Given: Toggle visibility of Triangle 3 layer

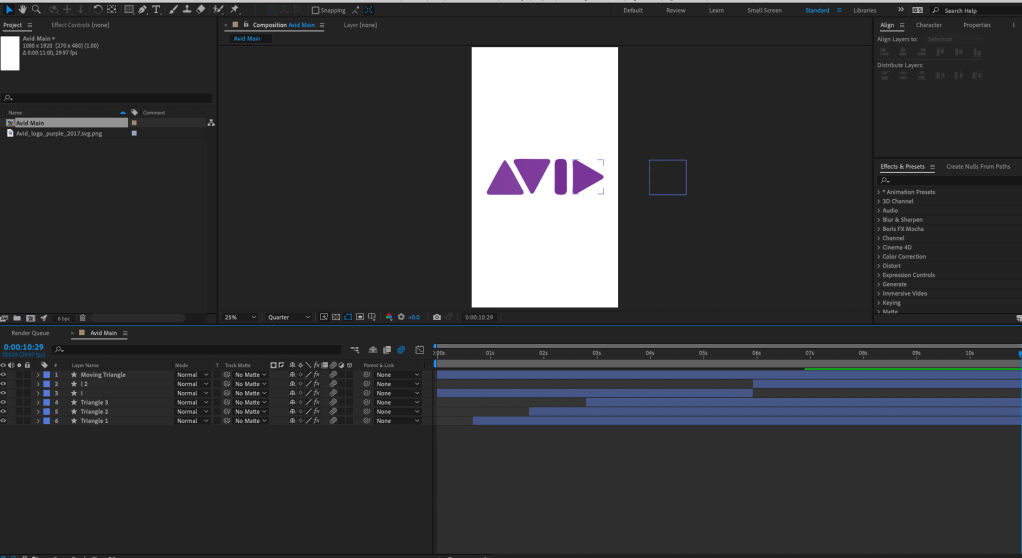Looking at the screenshot, I should [3, 402].
